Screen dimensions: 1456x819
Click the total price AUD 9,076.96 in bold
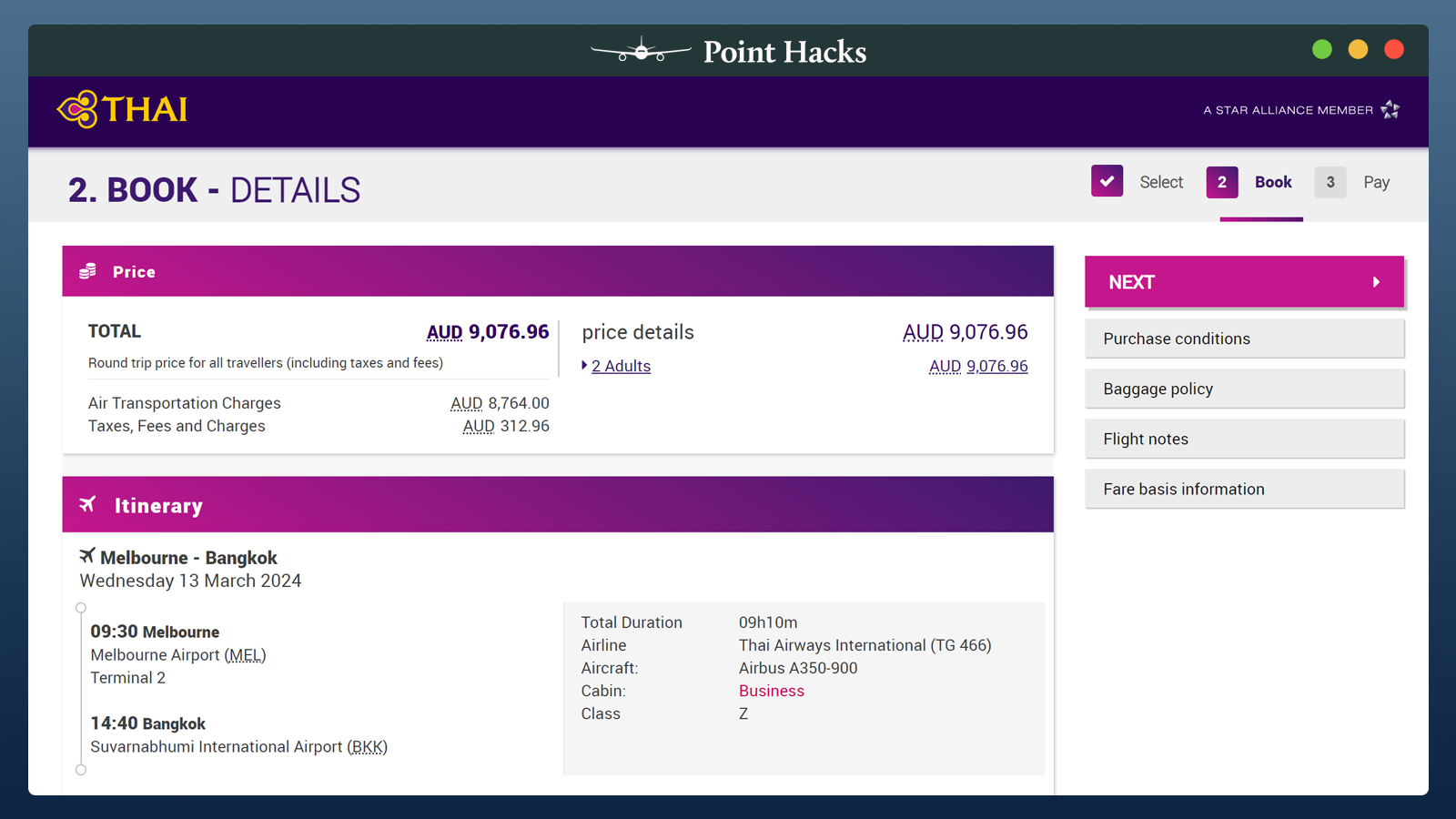(488, 332)
